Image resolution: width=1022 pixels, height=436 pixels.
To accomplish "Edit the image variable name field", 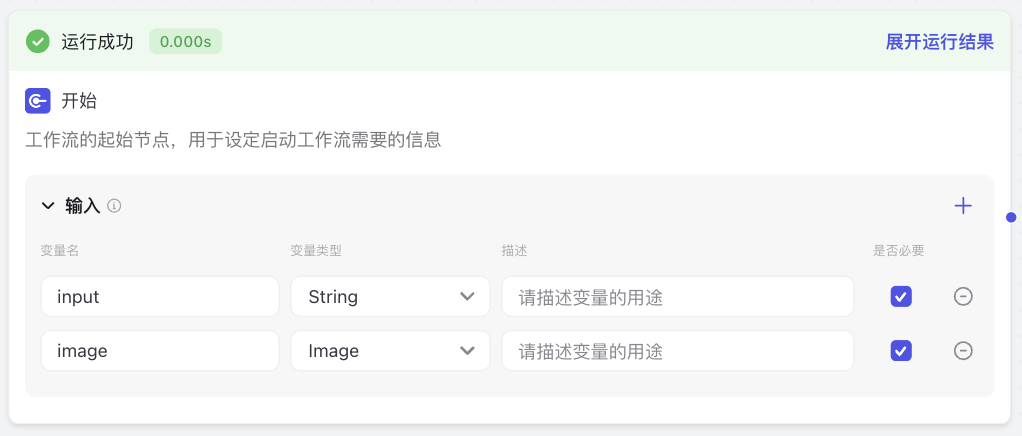I will (160, 351).
